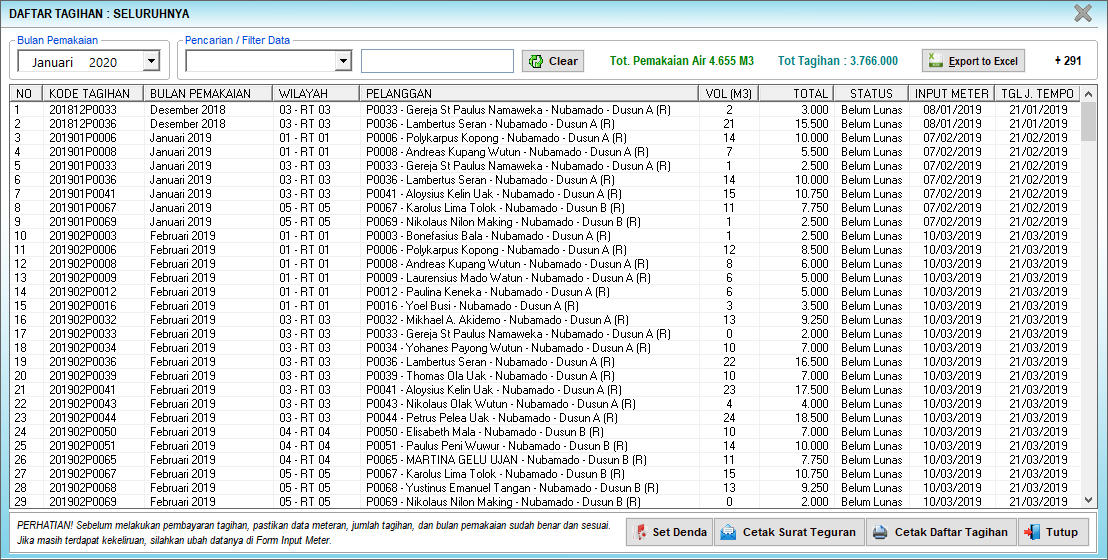Type in the filter search text box

click(437, 62)
